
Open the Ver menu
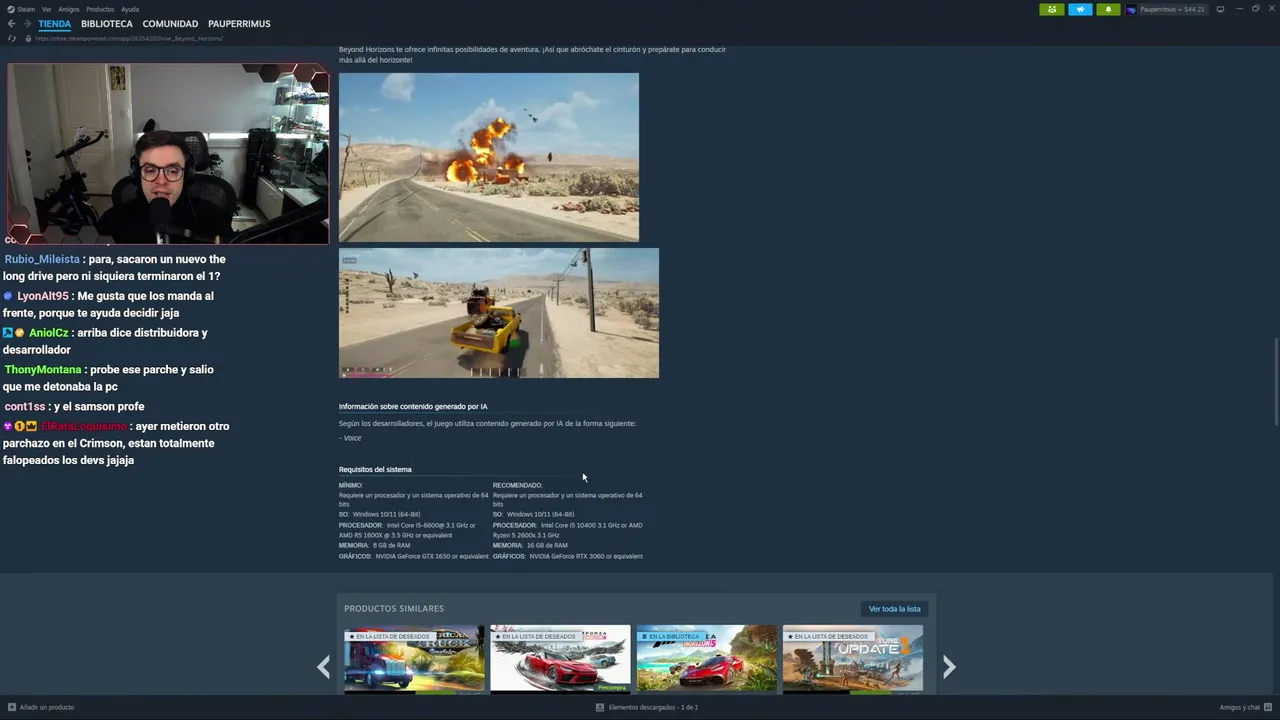[x=46, y=9]
